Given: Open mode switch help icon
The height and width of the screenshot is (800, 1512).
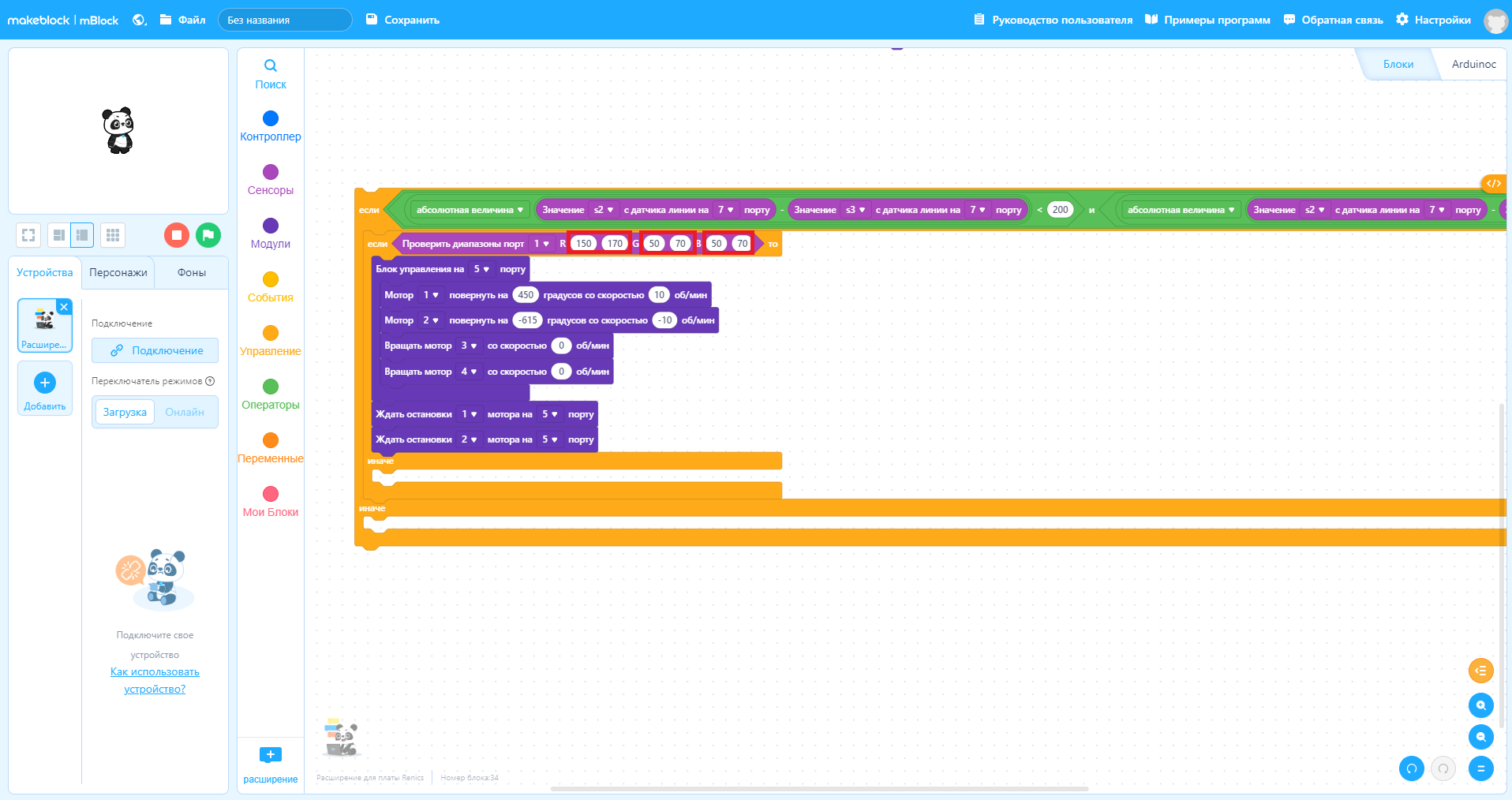Looking at the screenshot, I should [x=210, y=381].
